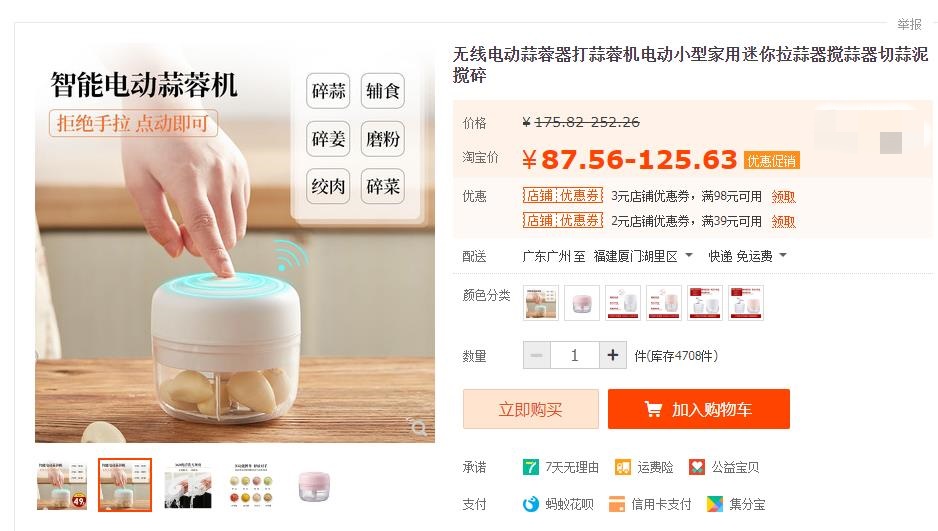
Task: Decrease quantity with the minus button
Action: 537,355
